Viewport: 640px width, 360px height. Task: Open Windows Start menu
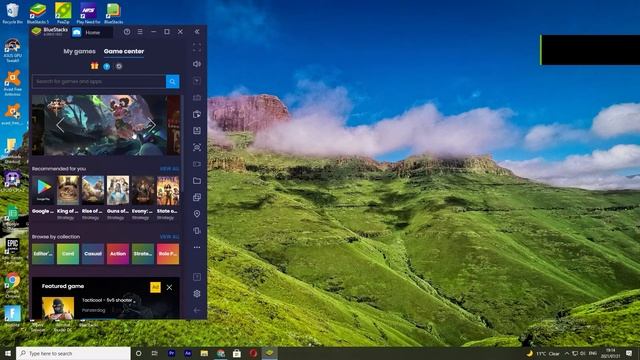tap(8, 353)
